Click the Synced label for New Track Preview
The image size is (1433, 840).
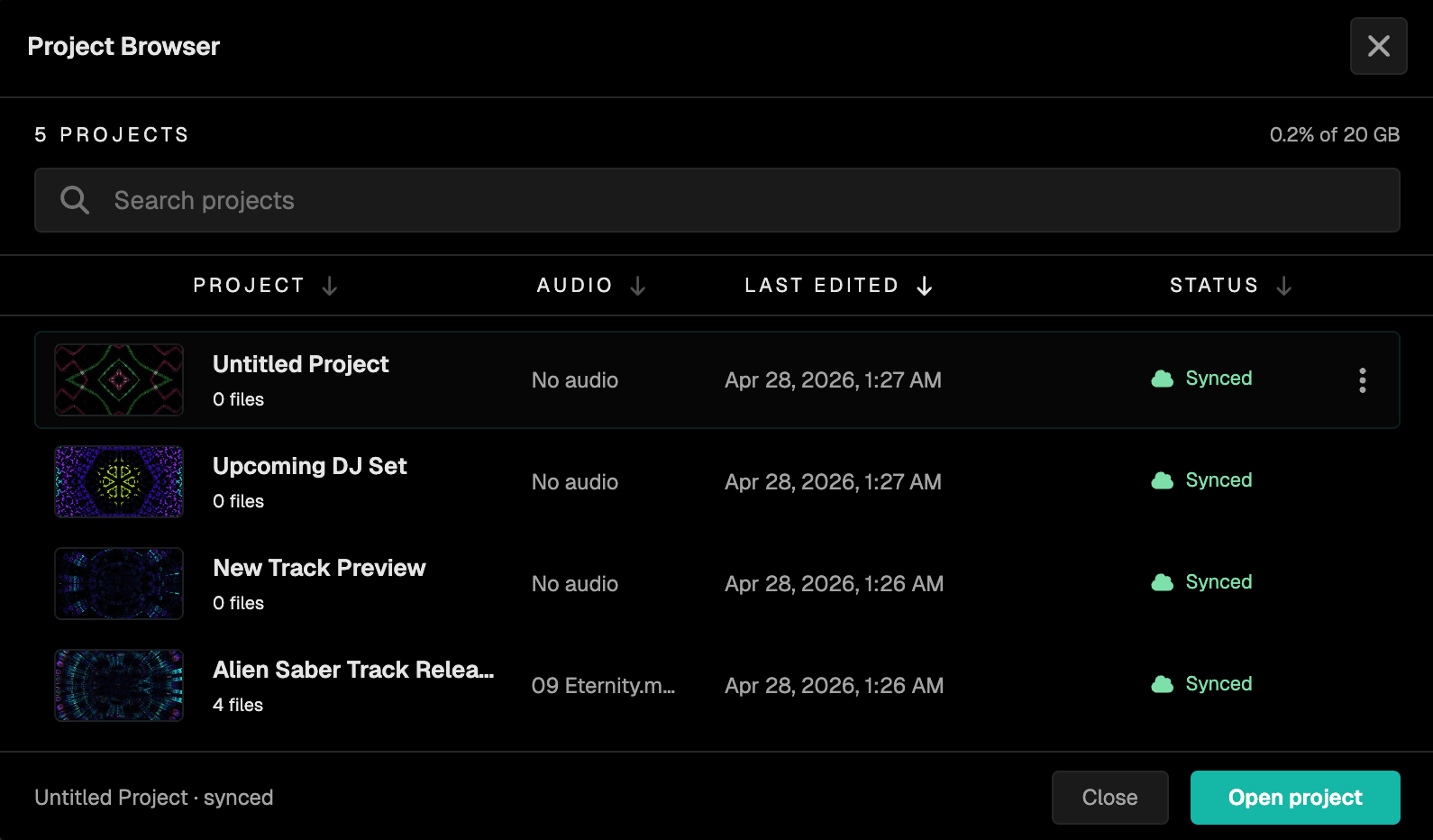point(1219,582)
